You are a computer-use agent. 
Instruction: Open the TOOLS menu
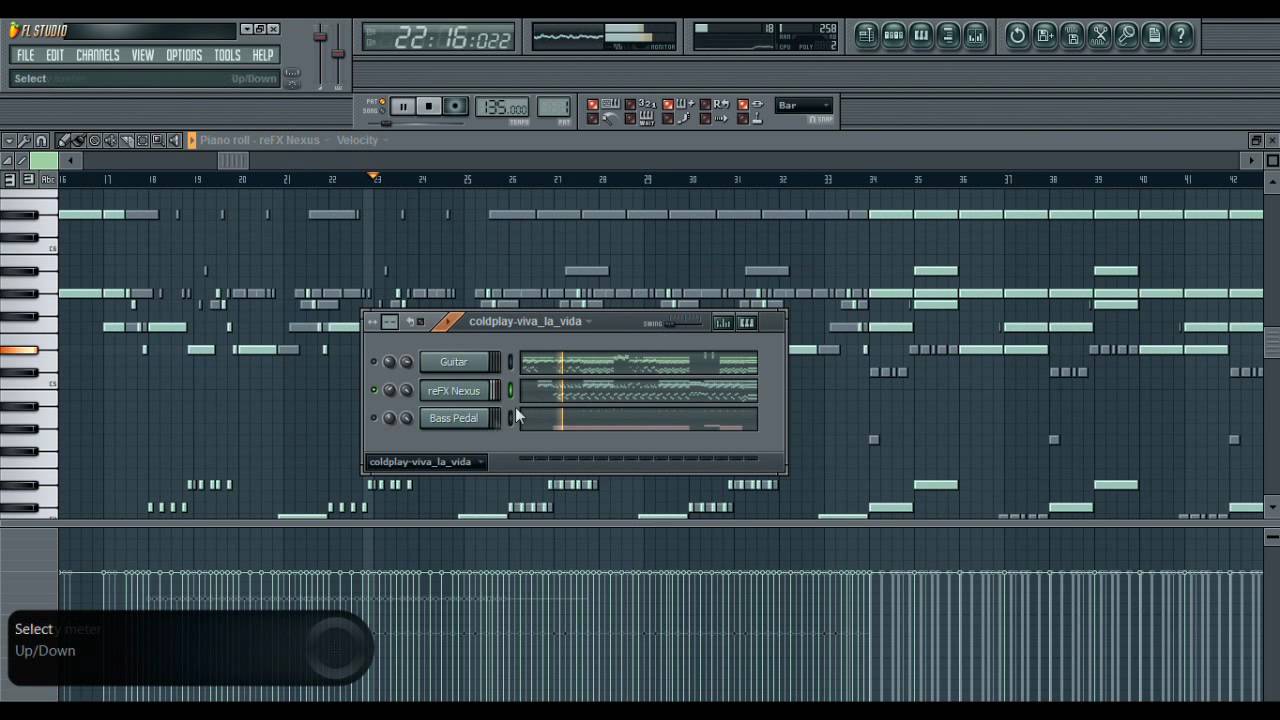point(228,55)
